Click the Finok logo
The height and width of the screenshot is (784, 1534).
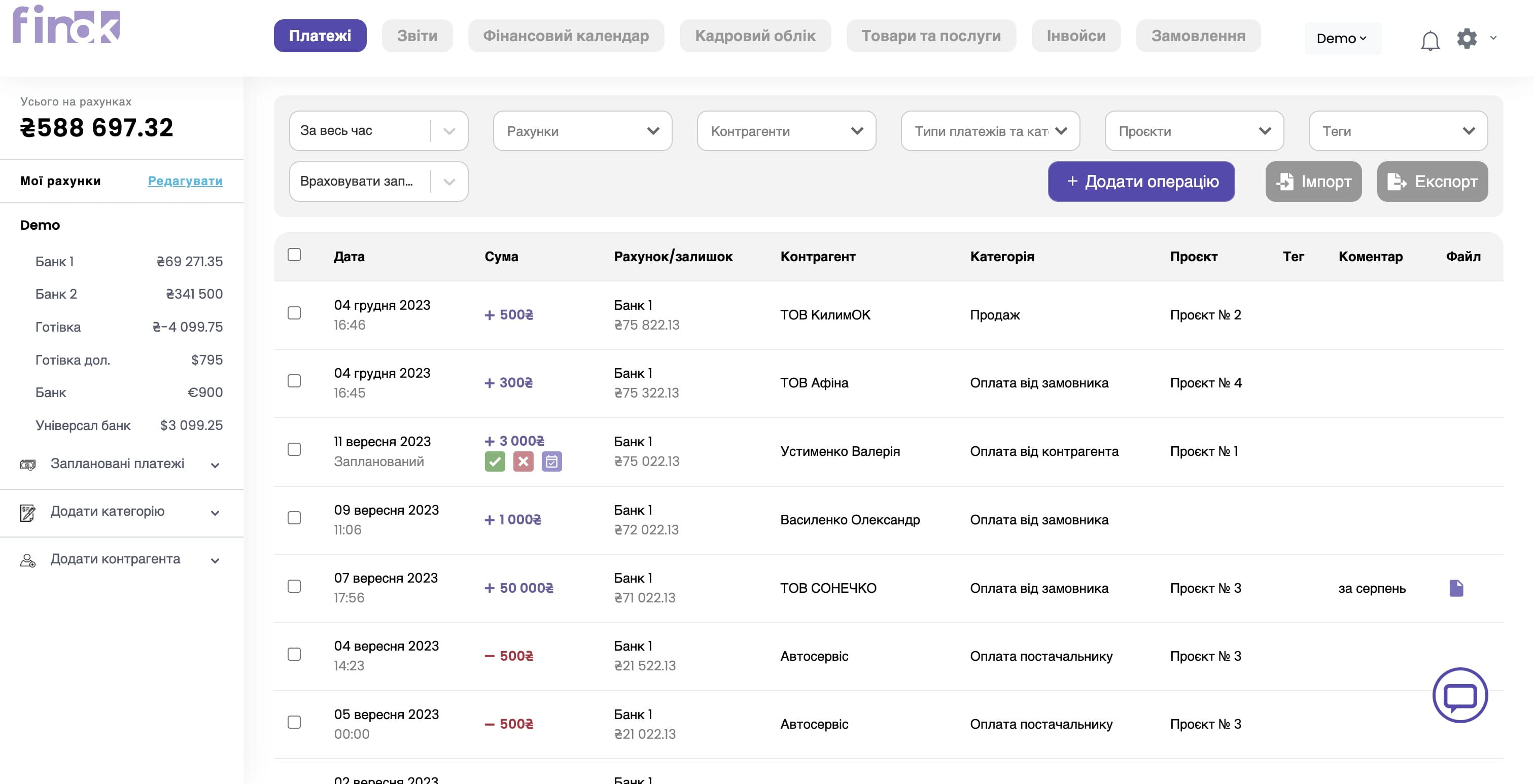[x=66, y=25]
